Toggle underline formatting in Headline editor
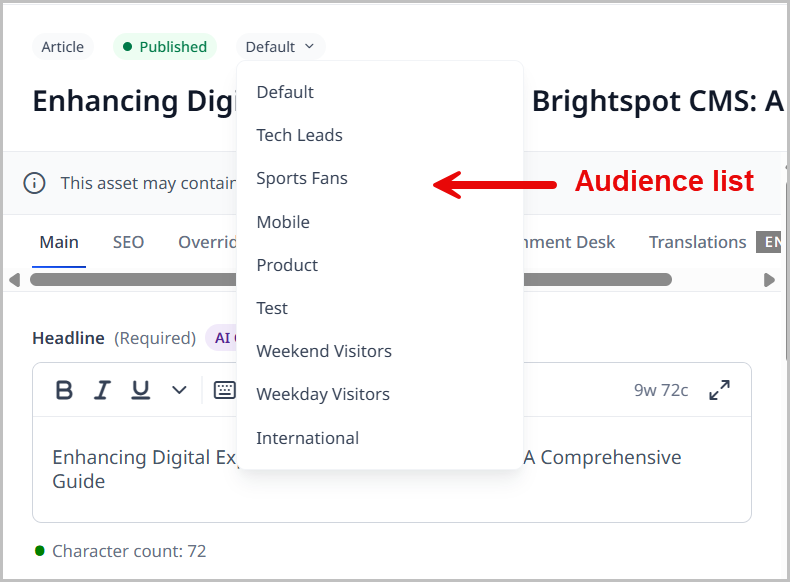 141,390
